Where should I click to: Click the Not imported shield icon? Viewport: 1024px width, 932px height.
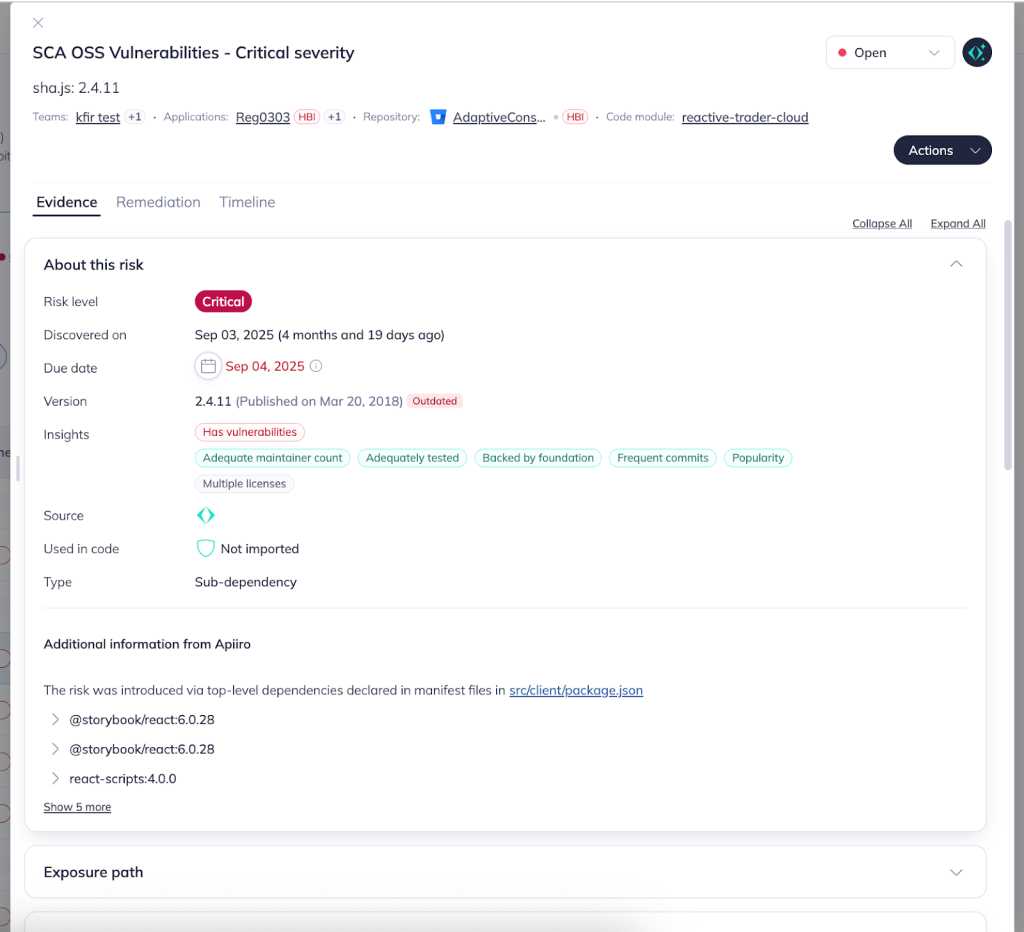(x=205, y=549)
